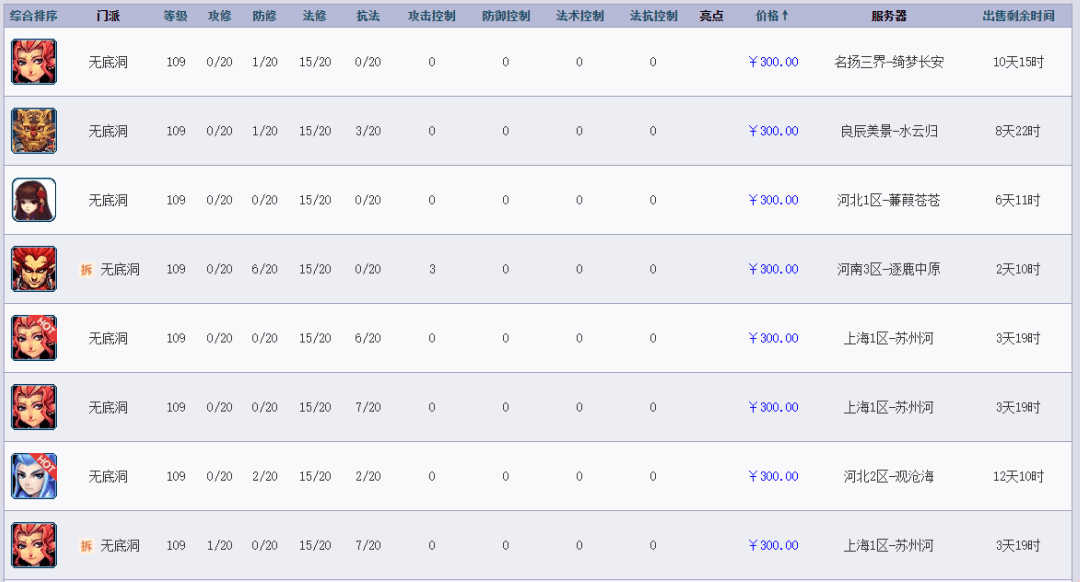Sort by 价格 column header

[771, 16]
